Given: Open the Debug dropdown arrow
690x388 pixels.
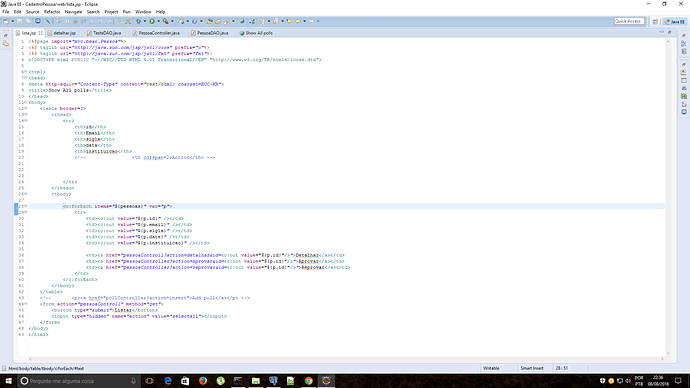Looking at the screenshot, I should pos(145,21).
